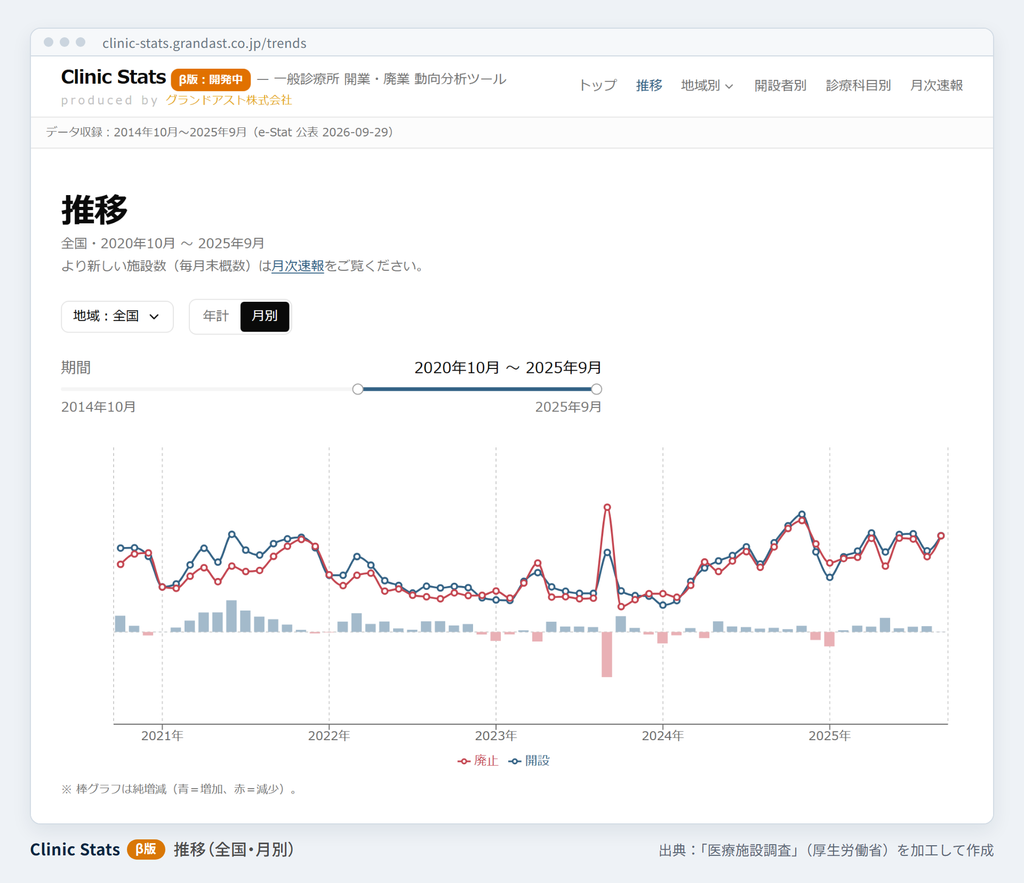The image size is (1024, 883).
Task: Click the 2020年10月 ～ 2025年9月 range heading
Action: pos(508,368)
